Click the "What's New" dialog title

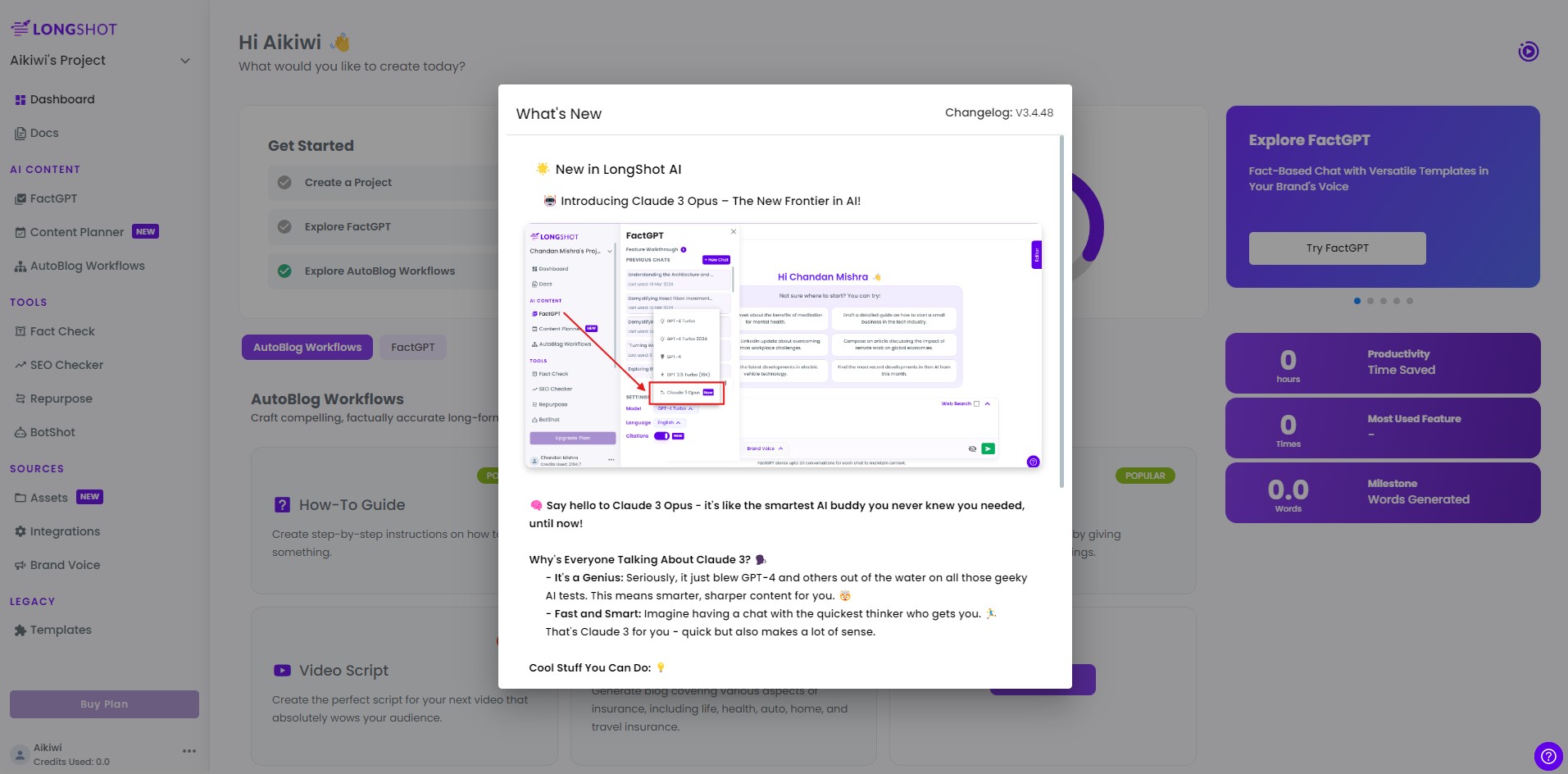[x=559, y=114]
